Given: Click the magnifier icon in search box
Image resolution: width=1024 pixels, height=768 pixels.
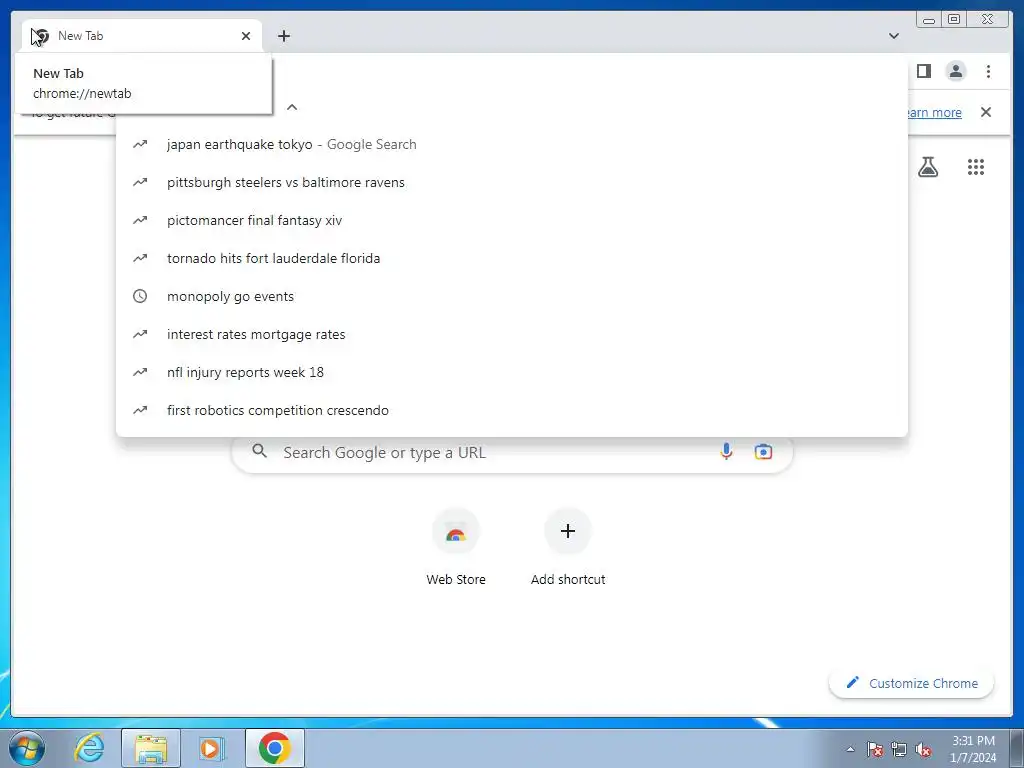Looking at the screenshot, I should coord(259,451).
